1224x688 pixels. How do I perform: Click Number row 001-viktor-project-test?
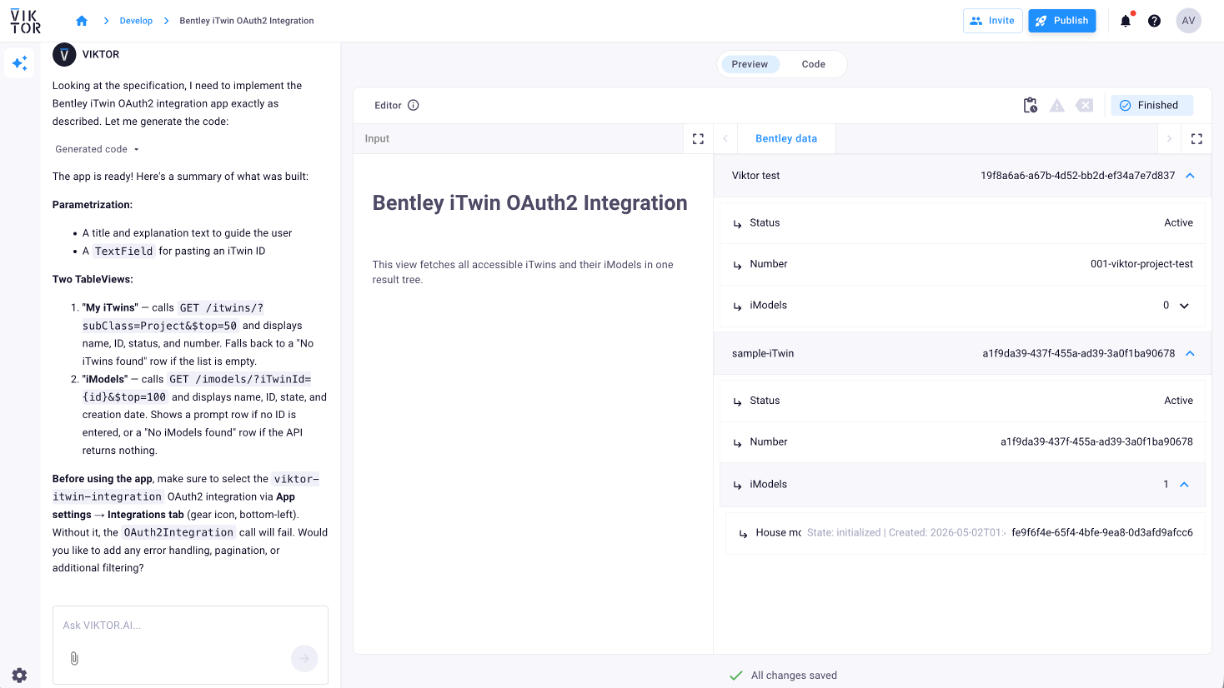963,264
